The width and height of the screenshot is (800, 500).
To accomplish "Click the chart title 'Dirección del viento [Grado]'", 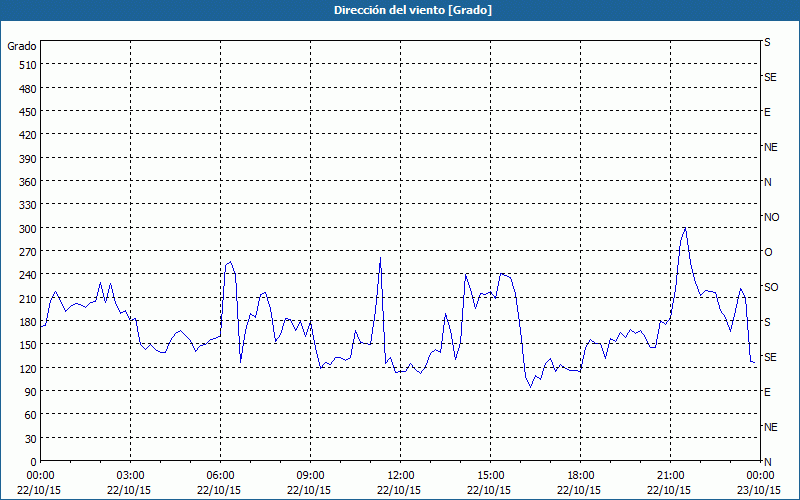I will tap(413, 10).
